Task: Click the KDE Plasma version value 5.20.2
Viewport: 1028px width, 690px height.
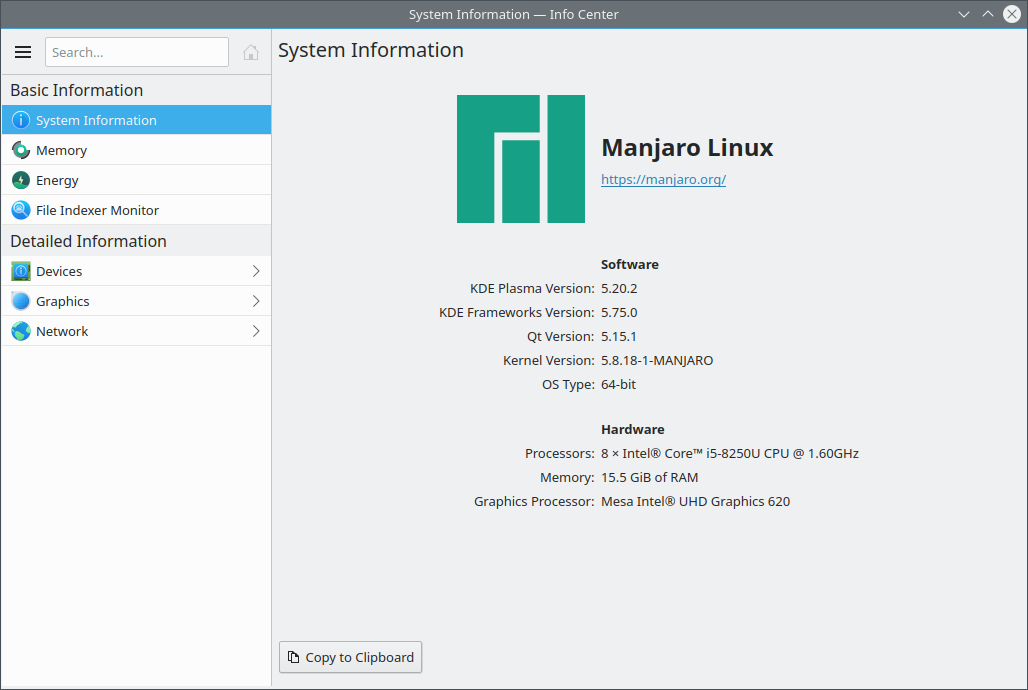Action: (x=619, y=289)
